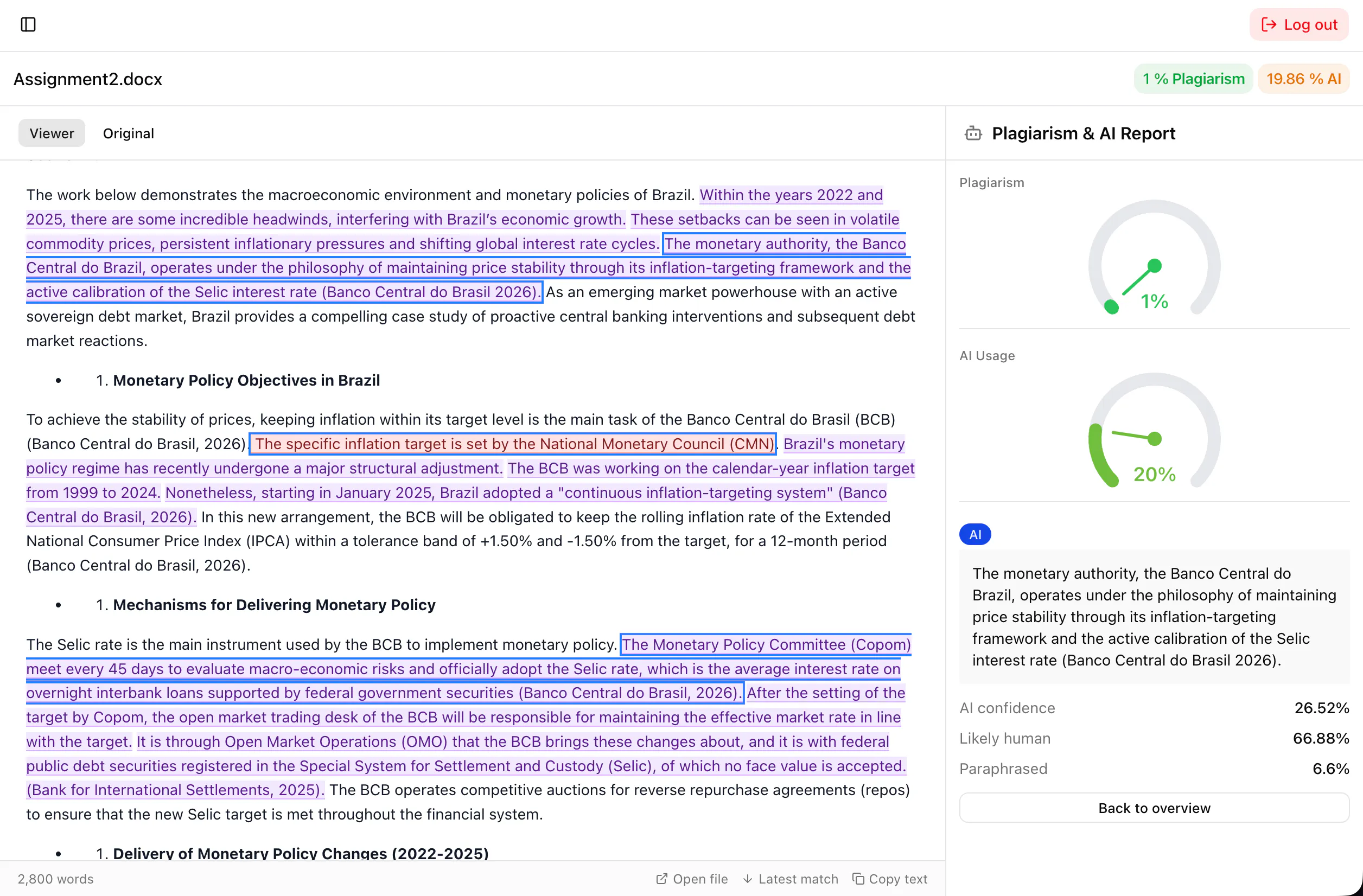Click the Plagiarism 1% gauge
The width and height of the screenshot is (1363, 896).
click(x=1154, y=258)
